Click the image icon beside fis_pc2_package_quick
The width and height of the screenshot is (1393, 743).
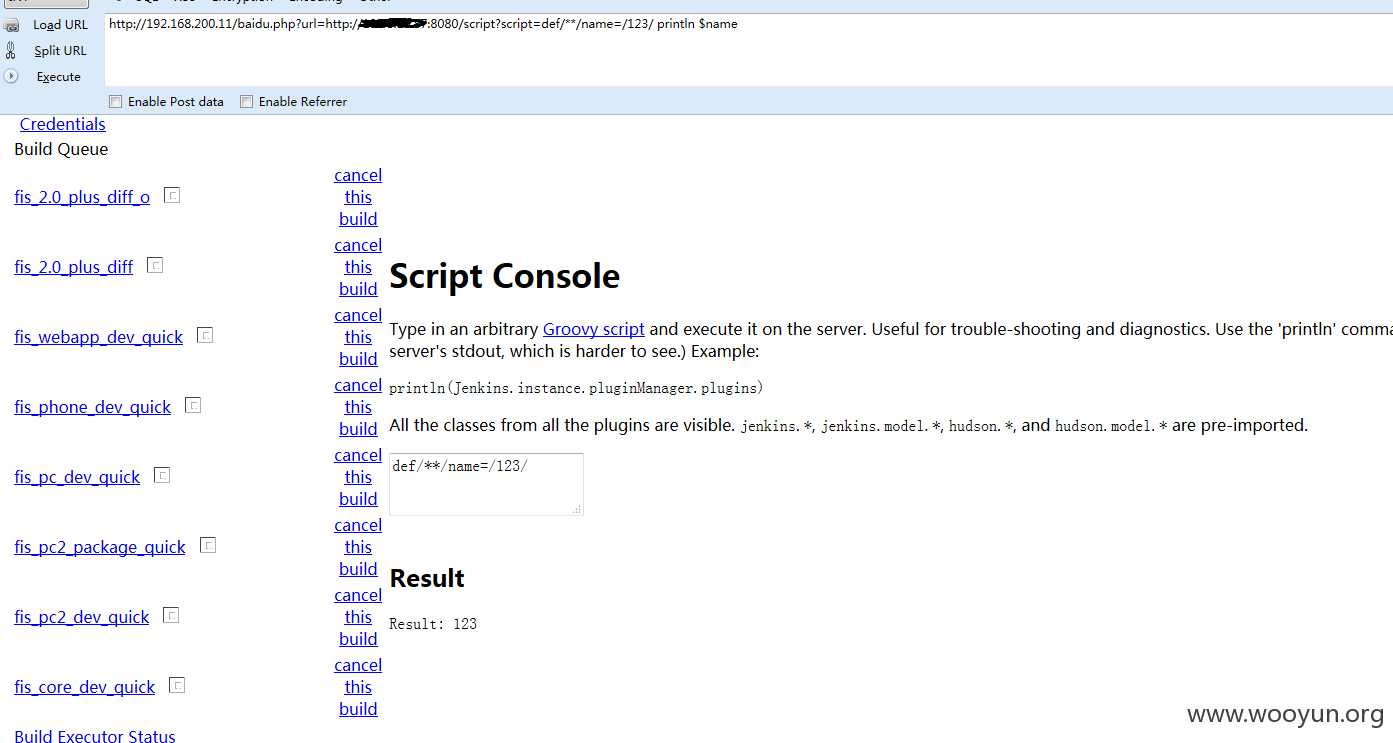[x=208, y=545]
